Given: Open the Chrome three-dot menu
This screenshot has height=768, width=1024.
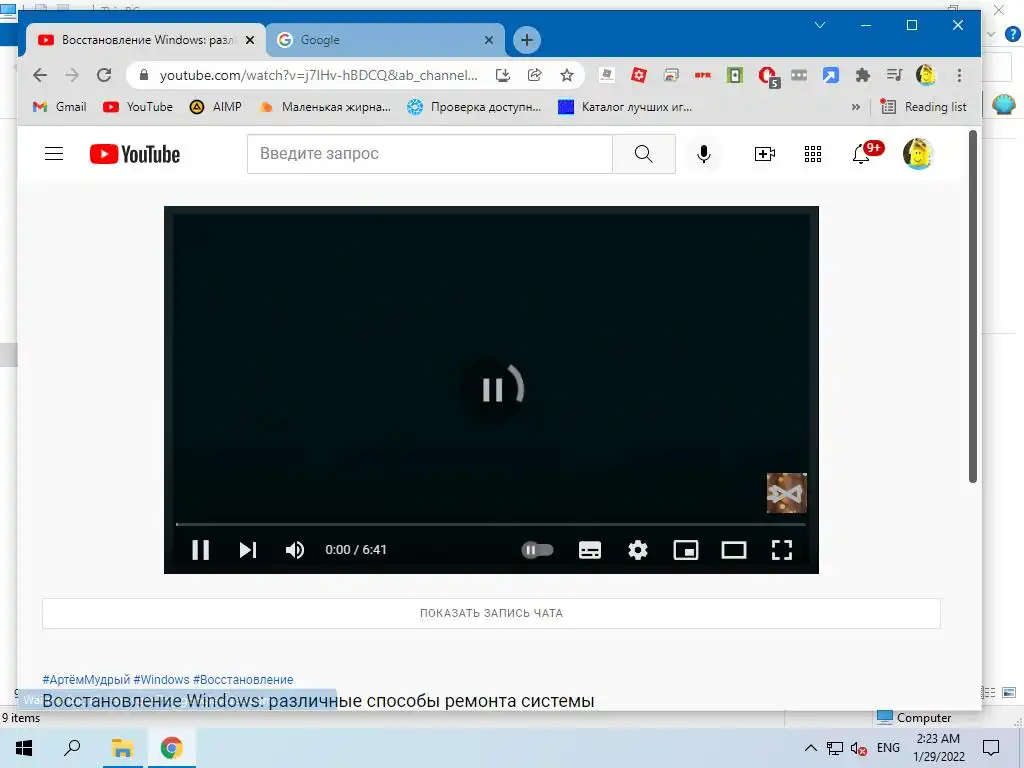Looking at the screenshot, I should click(x=959, y=75).
